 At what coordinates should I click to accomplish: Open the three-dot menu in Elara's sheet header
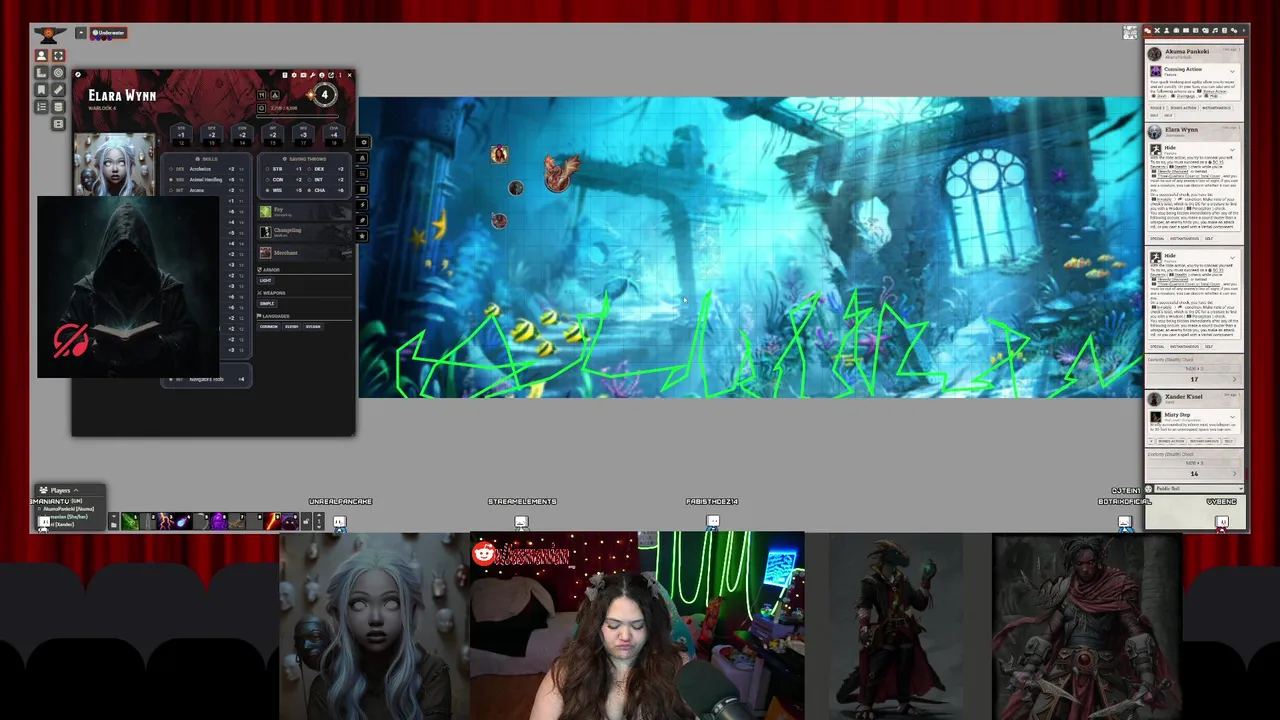coord(340,75)
